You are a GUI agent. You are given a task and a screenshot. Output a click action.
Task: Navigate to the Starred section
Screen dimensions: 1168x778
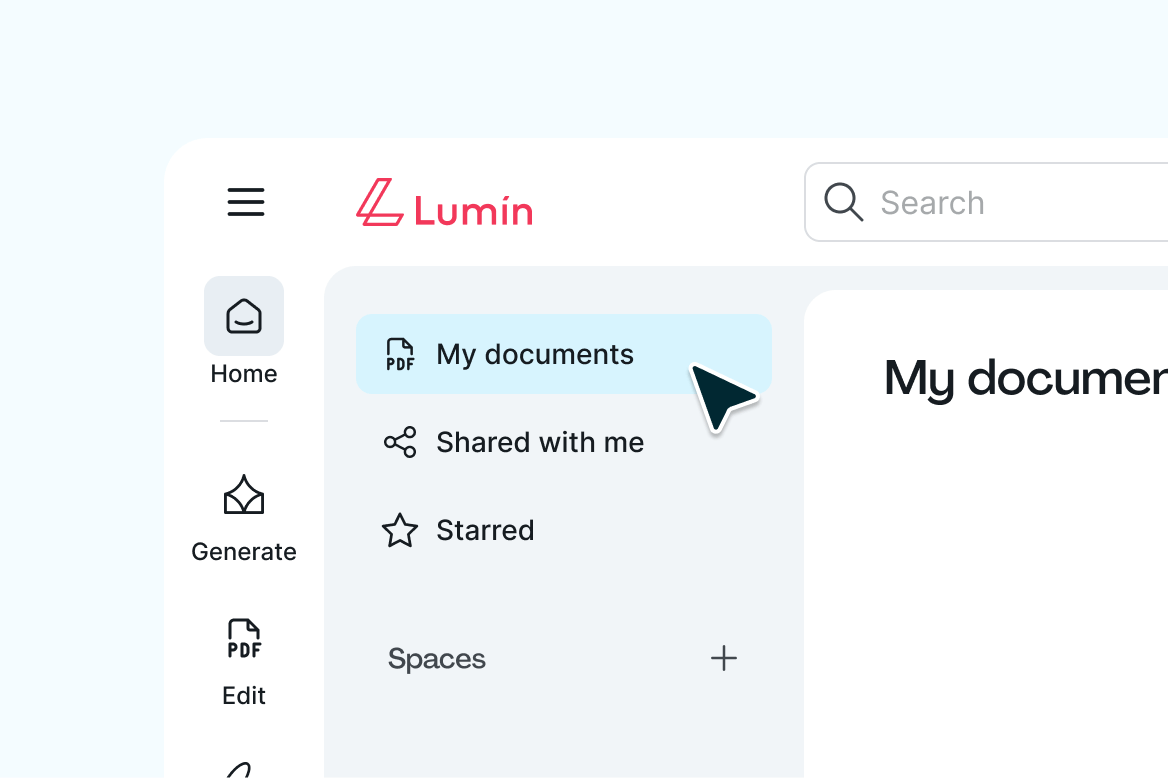[484, 530]
